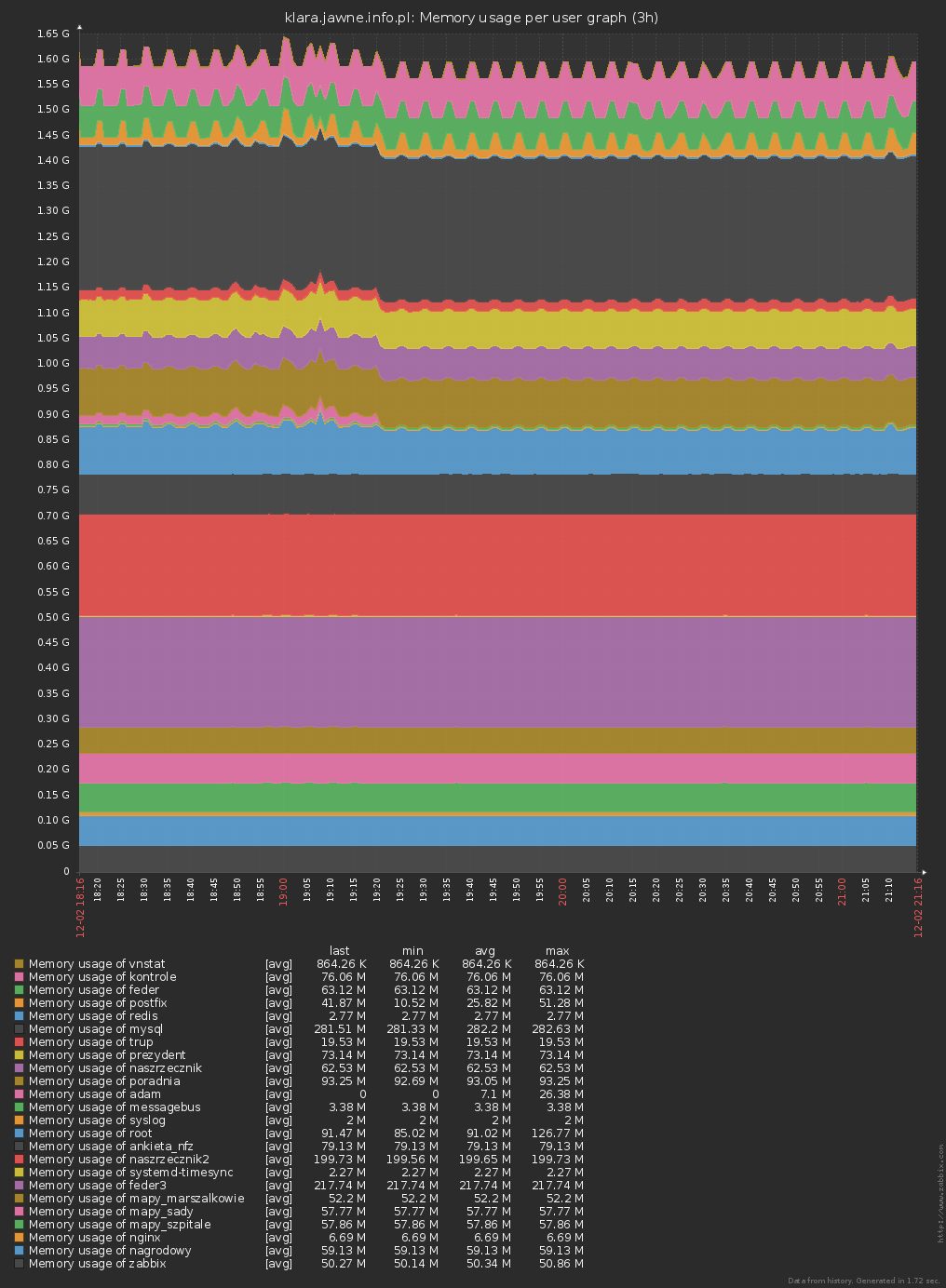Click the root legend color swatch
This screenshot has height=1288, width=946.
click(19, 1134)
